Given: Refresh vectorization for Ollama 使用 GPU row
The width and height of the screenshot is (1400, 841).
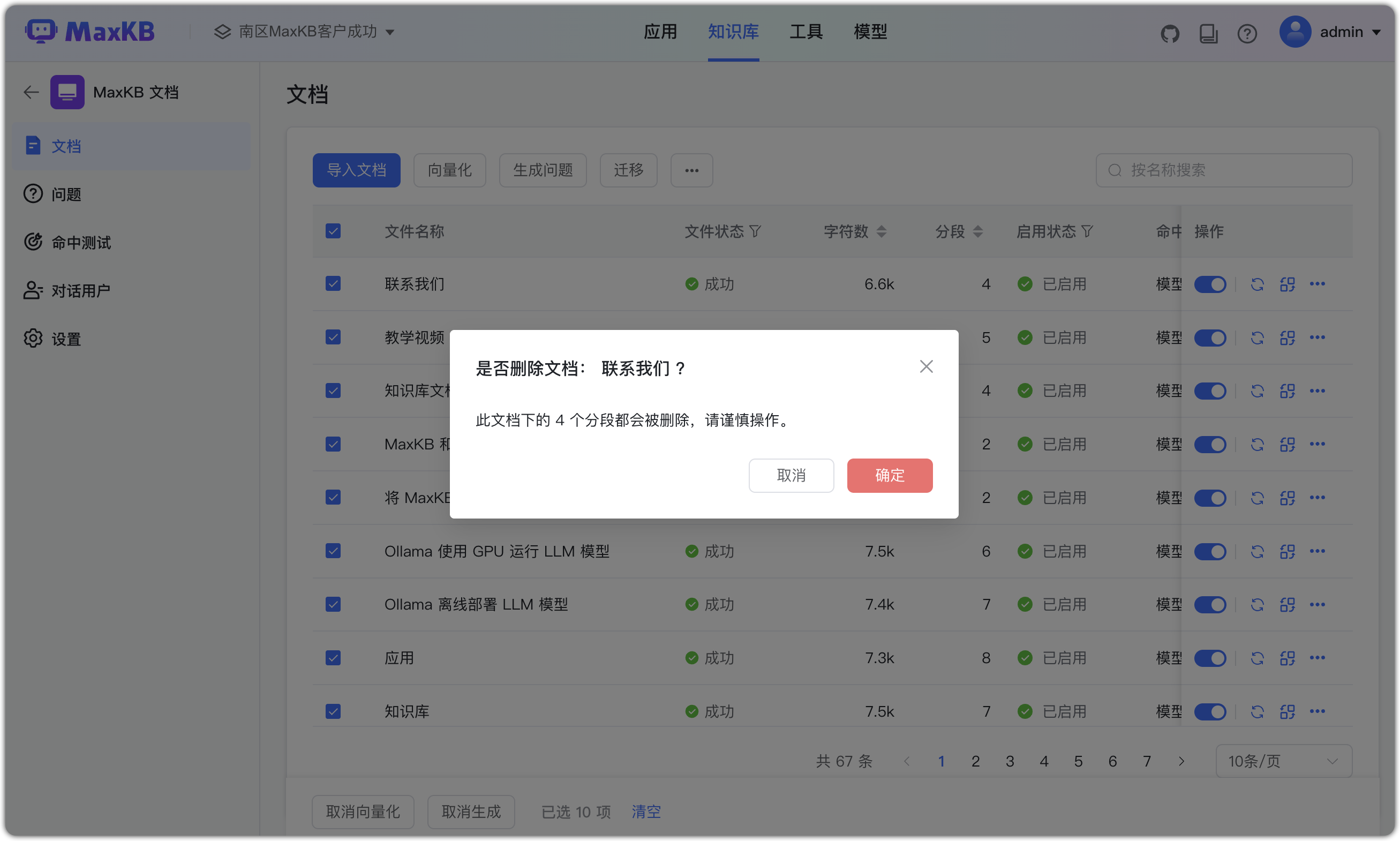Looking at the screenshot, I should tap(1256, 551).
